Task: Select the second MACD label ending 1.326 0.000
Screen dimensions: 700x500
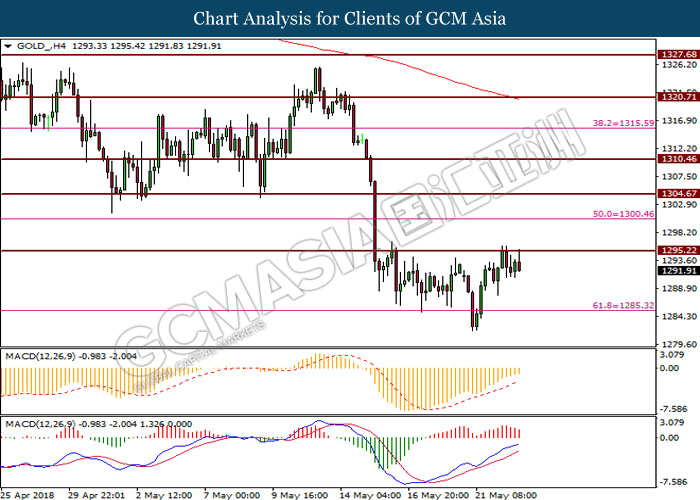Action: [98, 424]
